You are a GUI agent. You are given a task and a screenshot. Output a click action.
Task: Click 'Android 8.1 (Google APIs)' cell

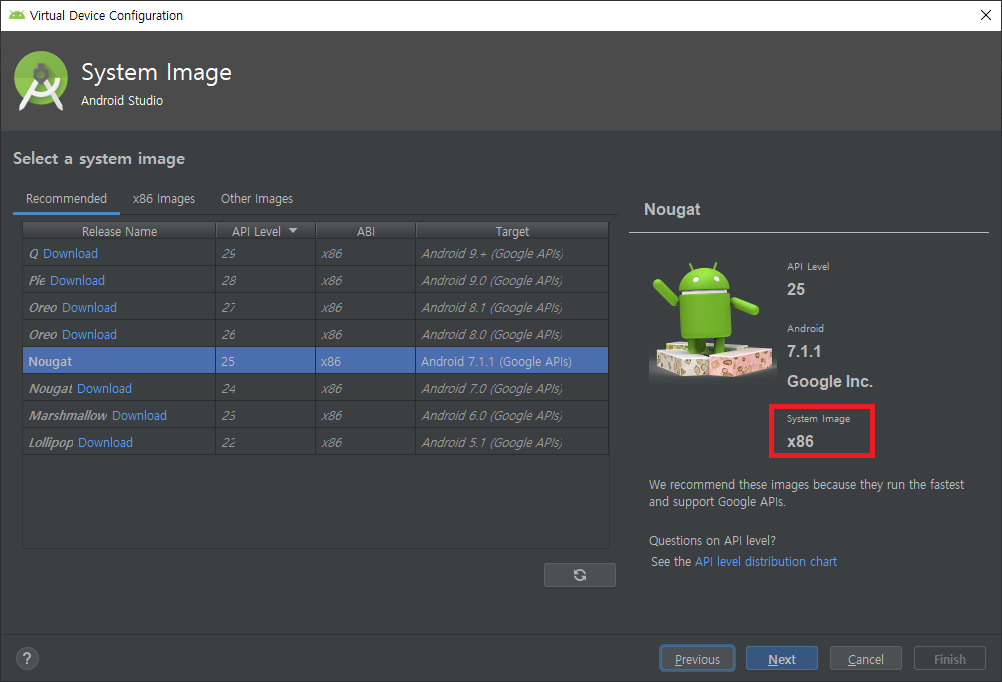click(512, 307)
